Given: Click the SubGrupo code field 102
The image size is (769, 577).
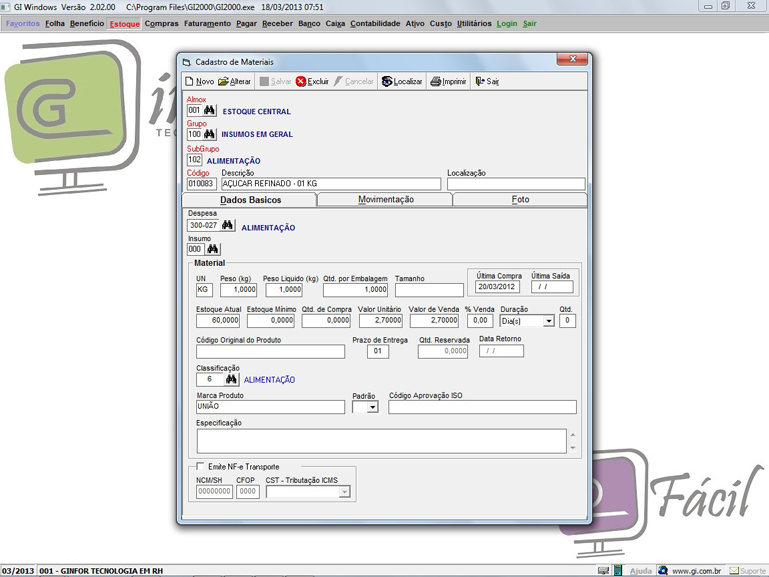Looking at the screenshot, I should coord(194,160).
